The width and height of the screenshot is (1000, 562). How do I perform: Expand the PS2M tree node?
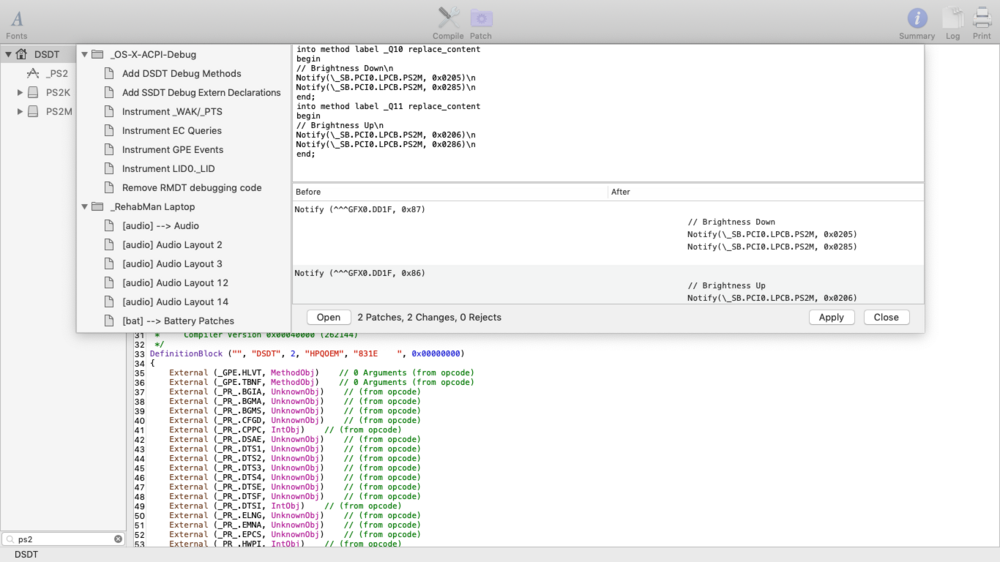[x=20, y=112]
